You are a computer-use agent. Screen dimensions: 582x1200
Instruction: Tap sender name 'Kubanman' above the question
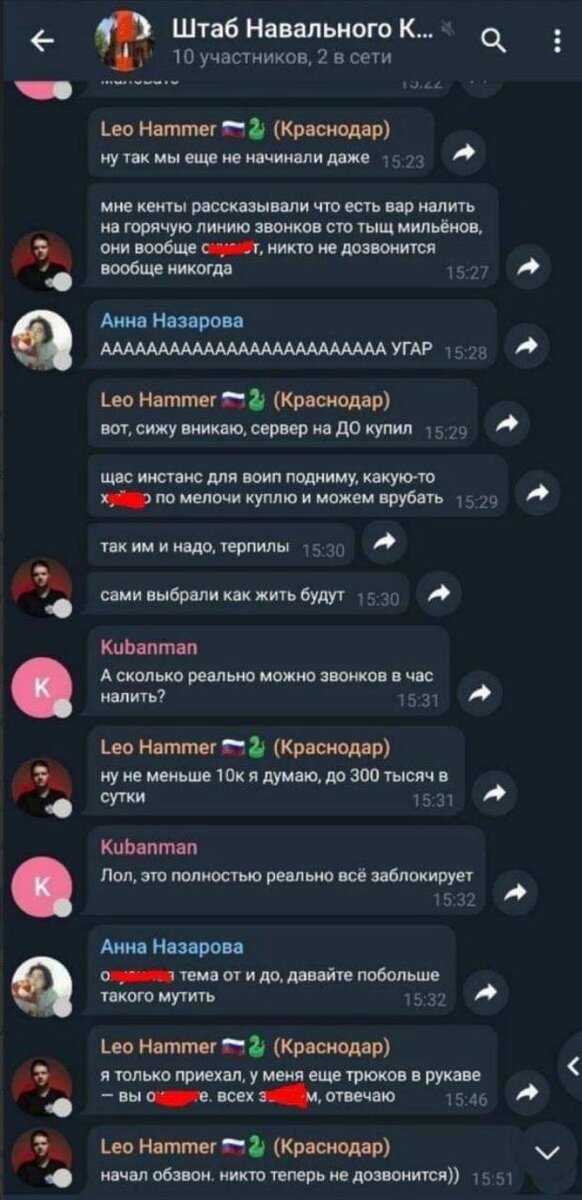pos(151,648)
